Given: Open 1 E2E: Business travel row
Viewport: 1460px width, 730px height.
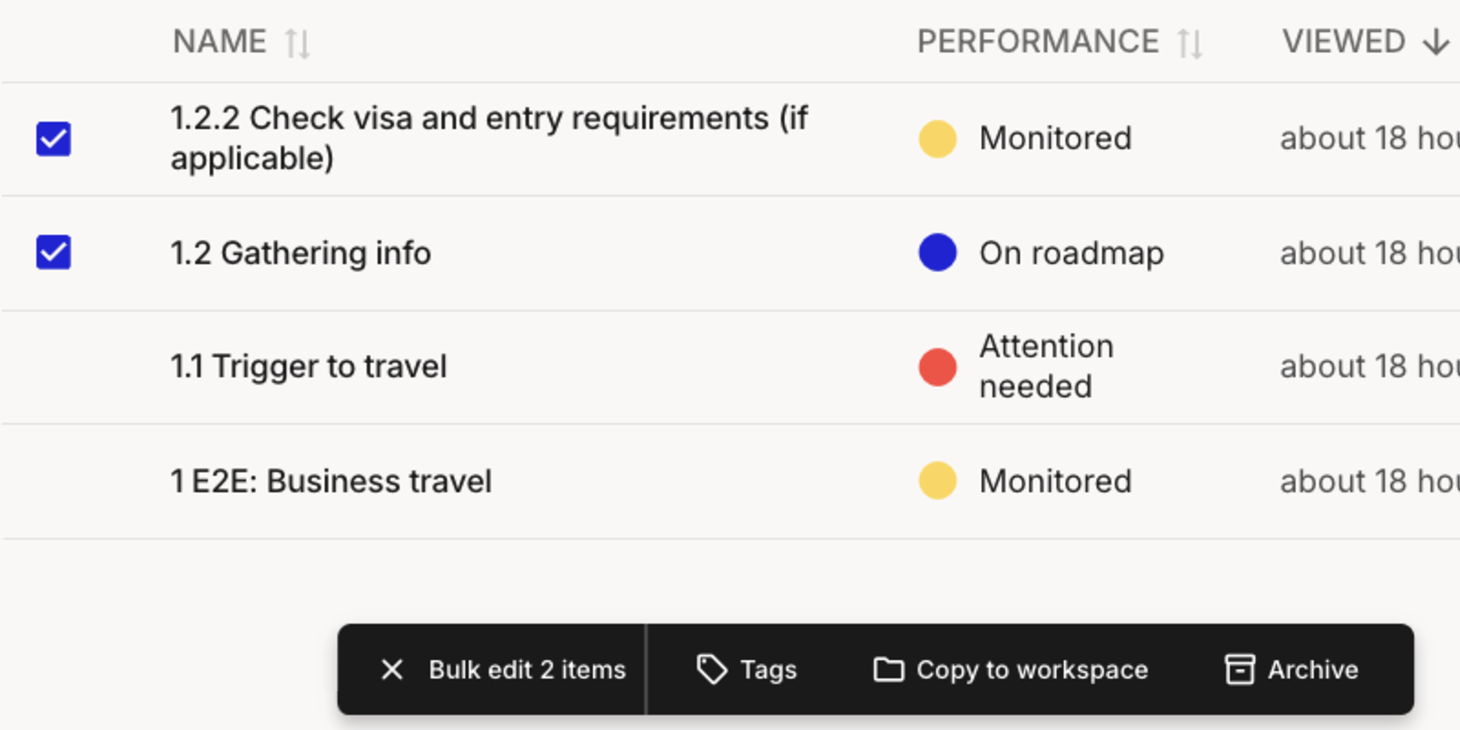Looking at the screenshot, I should coord(331,481).
